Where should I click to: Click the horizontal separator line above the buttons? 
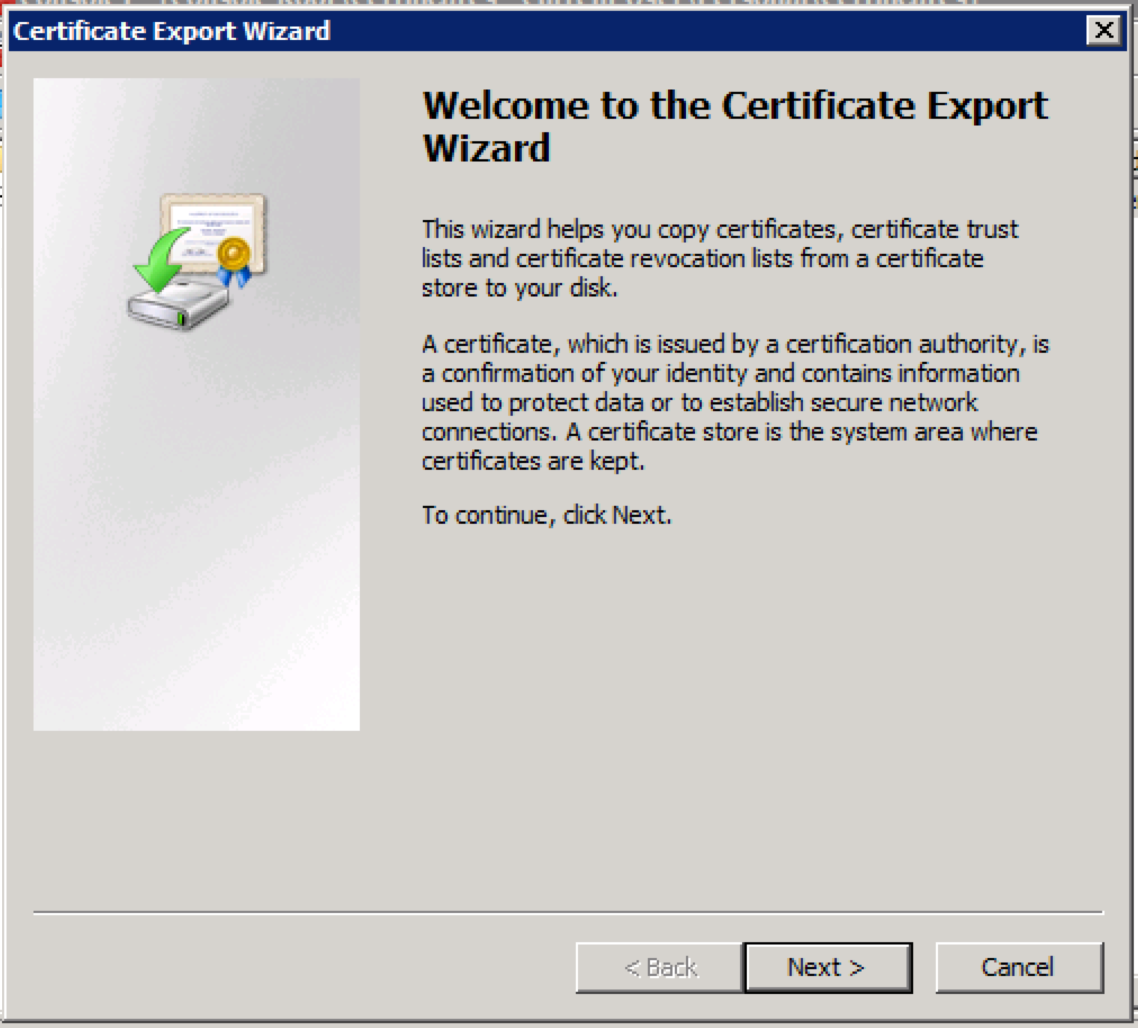567,912
